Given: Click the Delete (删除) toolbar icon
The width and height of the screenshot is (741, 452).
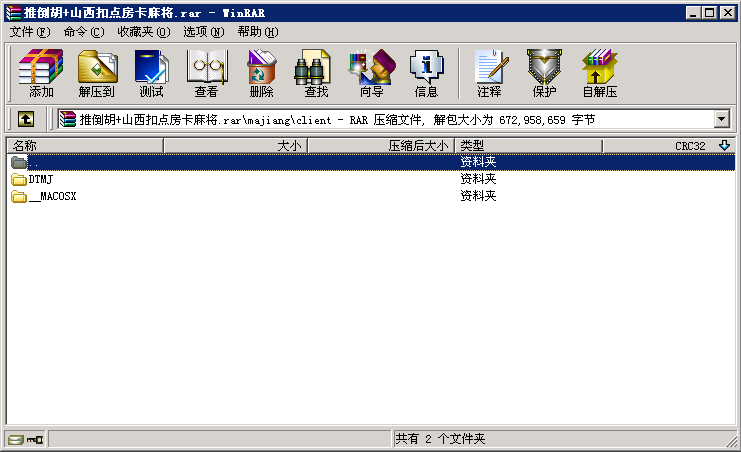Looking at the screenshot, I should [x=261, y=73].
